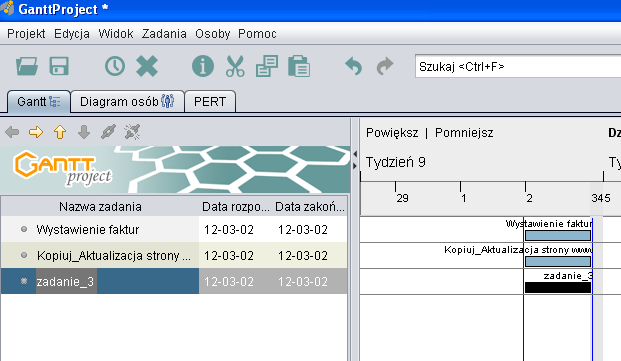Delete the selected task with the X icon
This screenshot has height=361, width=621.
pyautogui.click(x=147, y=66)
